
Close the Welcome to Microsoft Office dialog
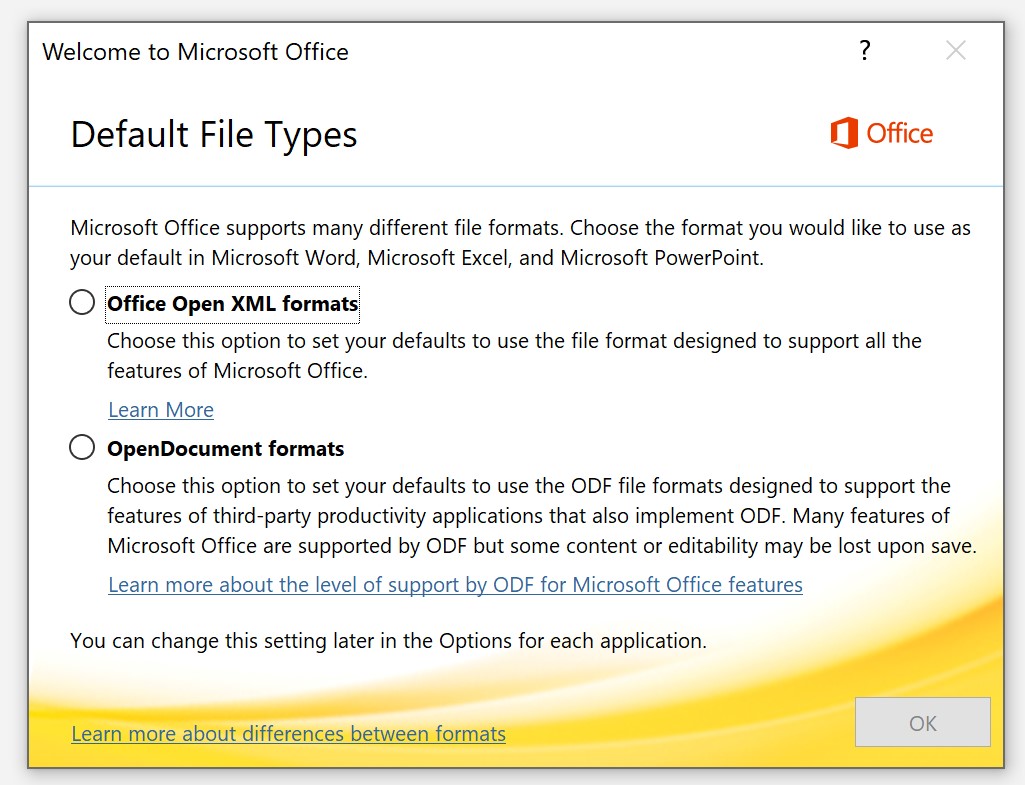955,51
